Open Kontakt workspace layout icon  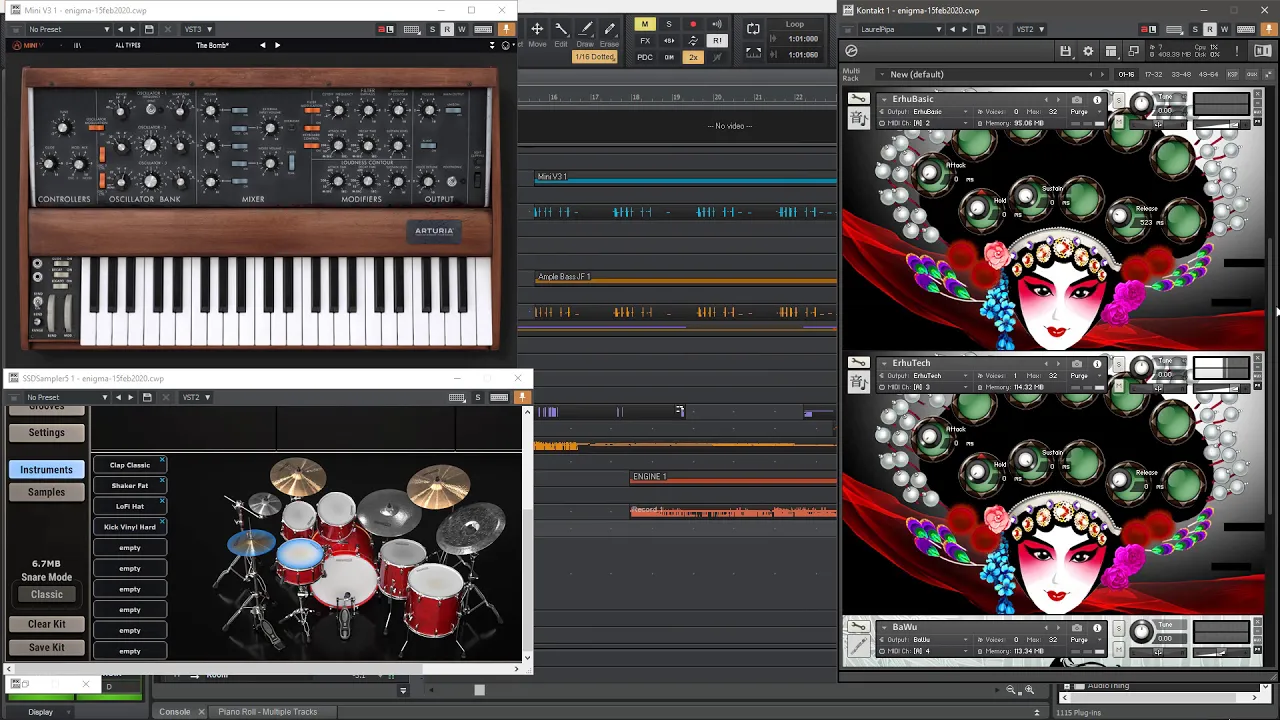click(x=1110, y=51)
